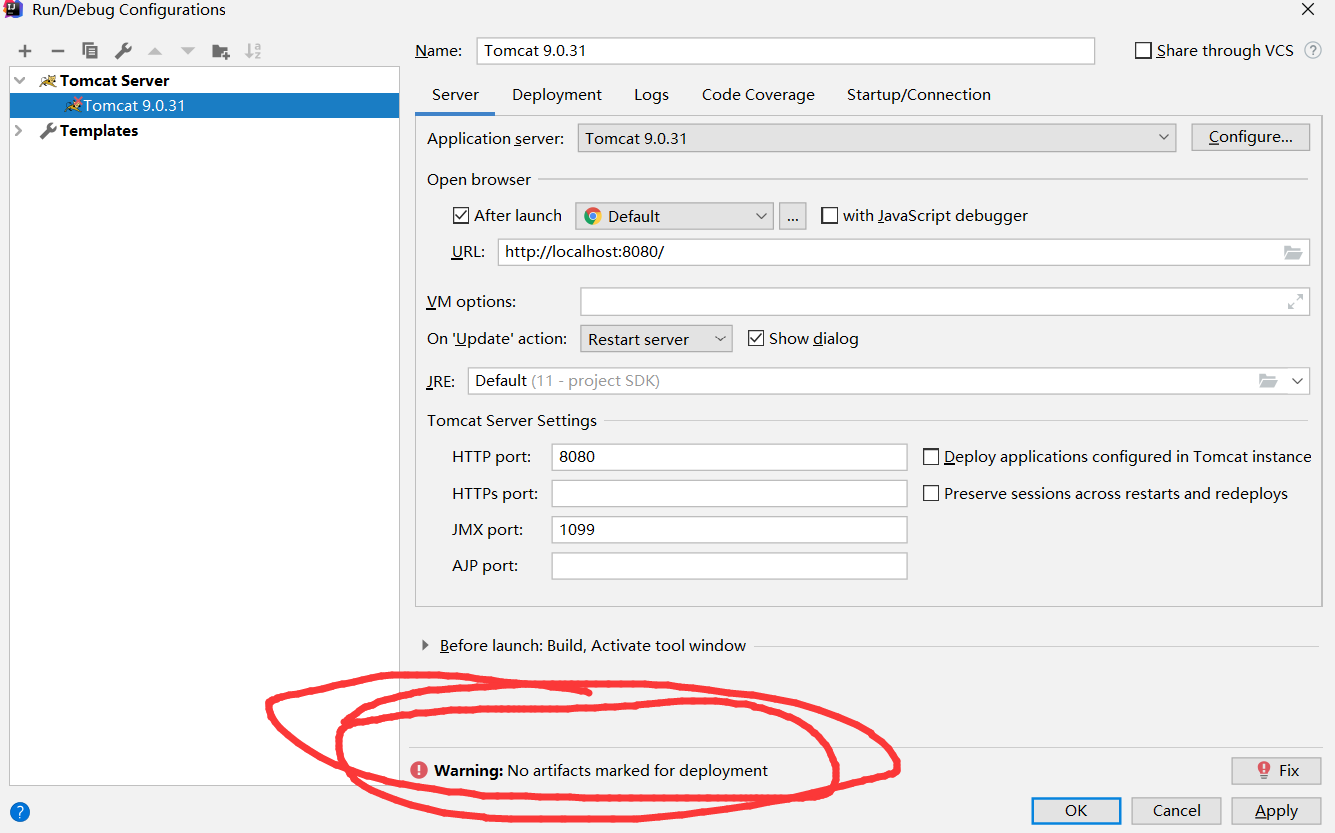
Task: Open the Code Coverage tab
Action: click(x=758, y=94)
